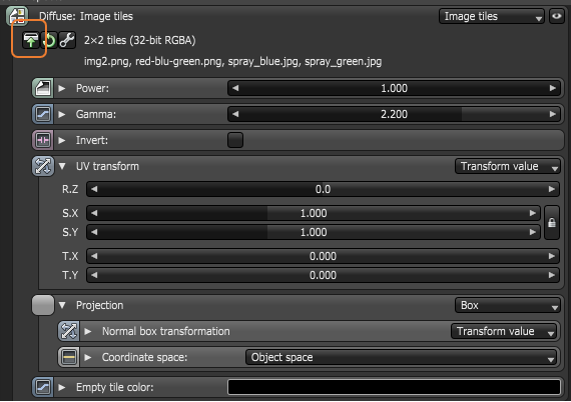Image resolution: width=571 pixels, height=402 pixels.
Task: Click the UV transform pin icon
Action: (x=43, y=166)
